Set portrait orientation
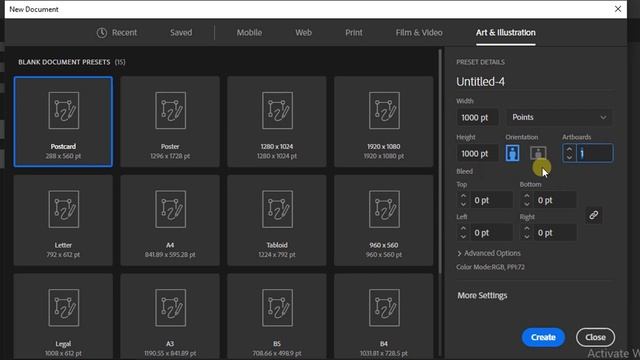 click(512, 153)
